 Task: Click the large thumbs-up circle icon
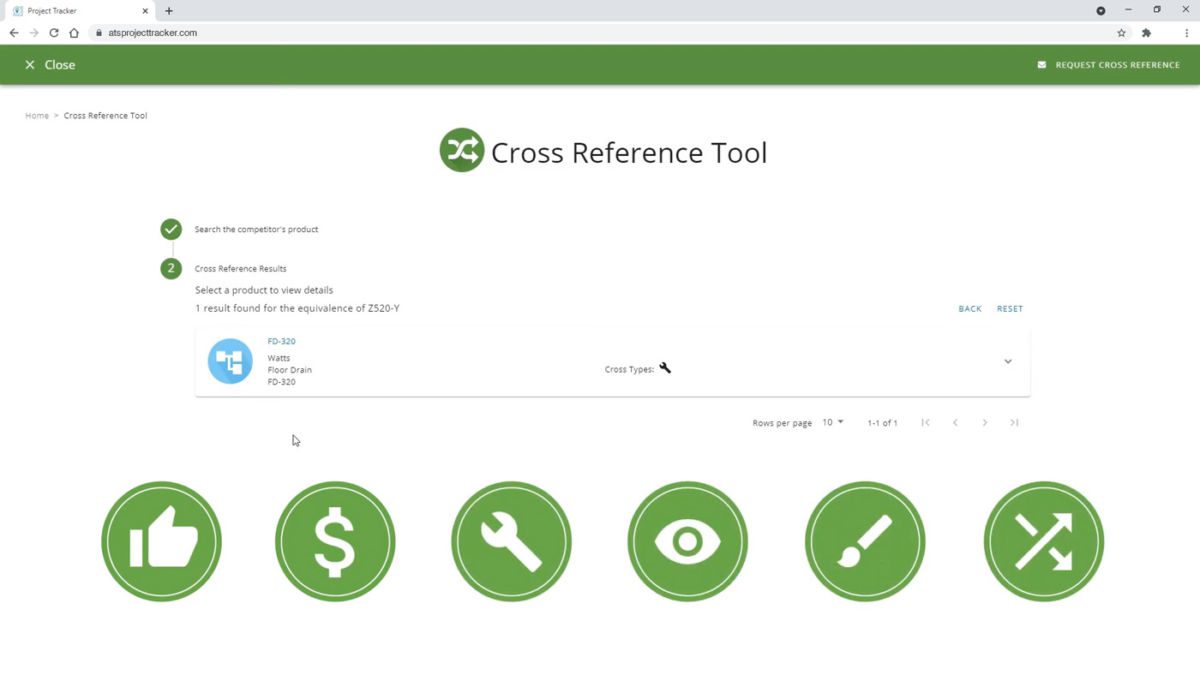point(161,542)
